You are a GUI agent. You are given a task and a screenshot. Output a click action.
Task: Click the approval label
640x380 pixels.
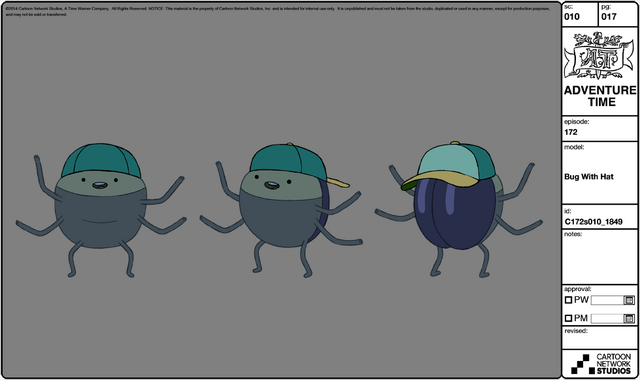click(578, 289)
